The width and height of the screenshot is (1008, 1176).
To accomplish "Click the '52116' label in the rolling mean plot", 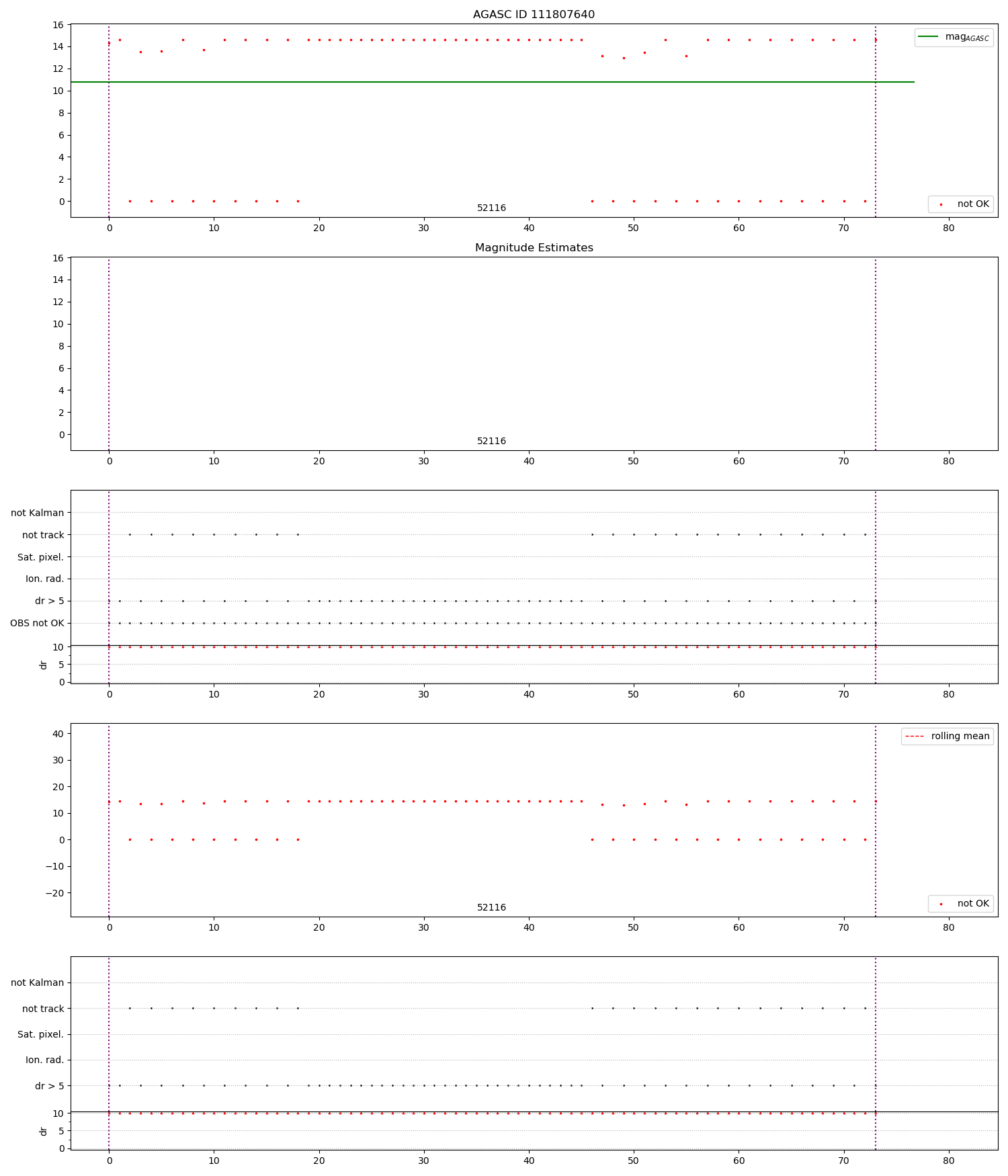I will tap(491, 907).
